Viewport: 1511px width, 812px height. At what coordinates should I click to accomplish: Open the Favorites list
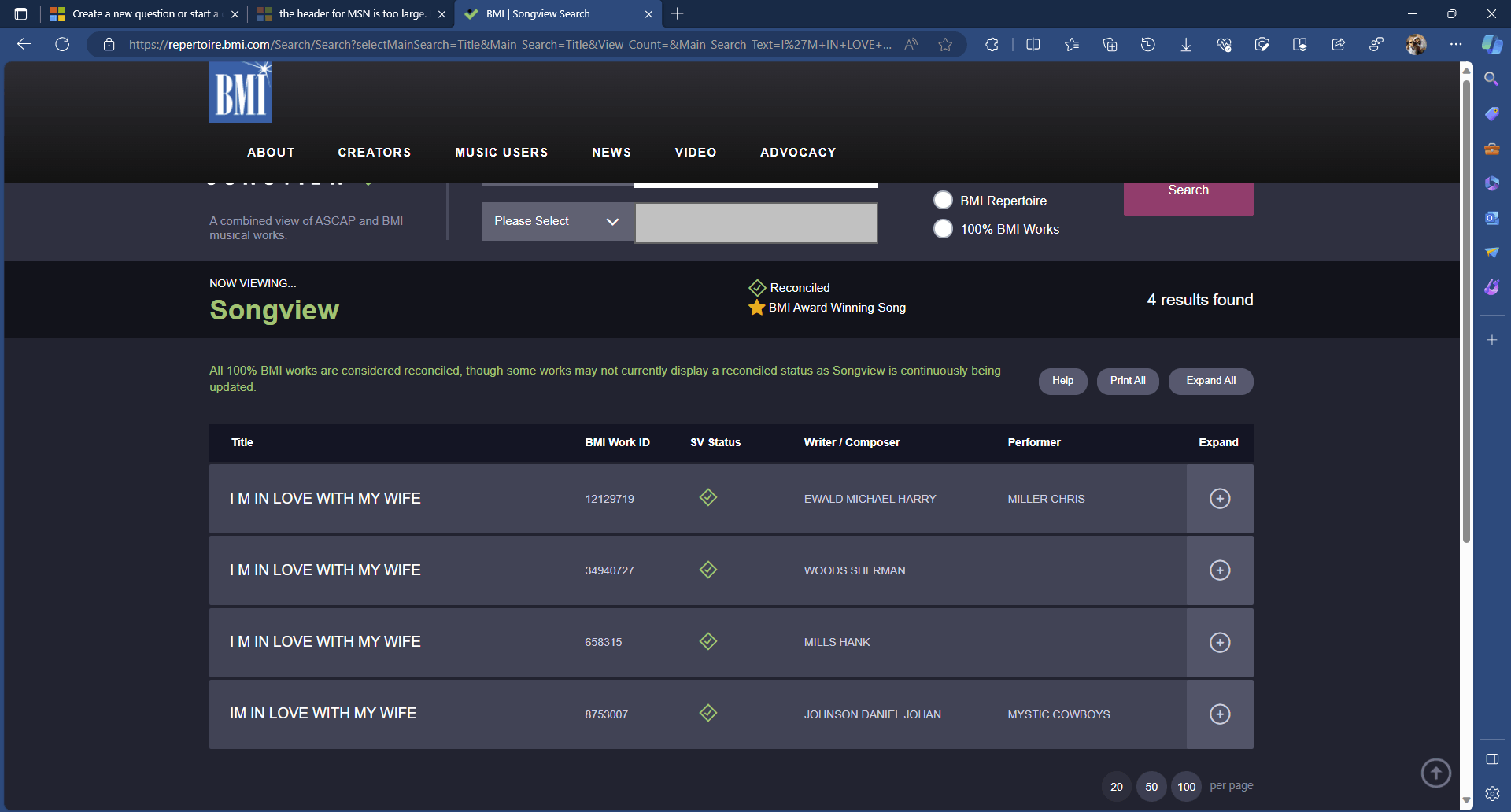click(x=1072, y=45)
